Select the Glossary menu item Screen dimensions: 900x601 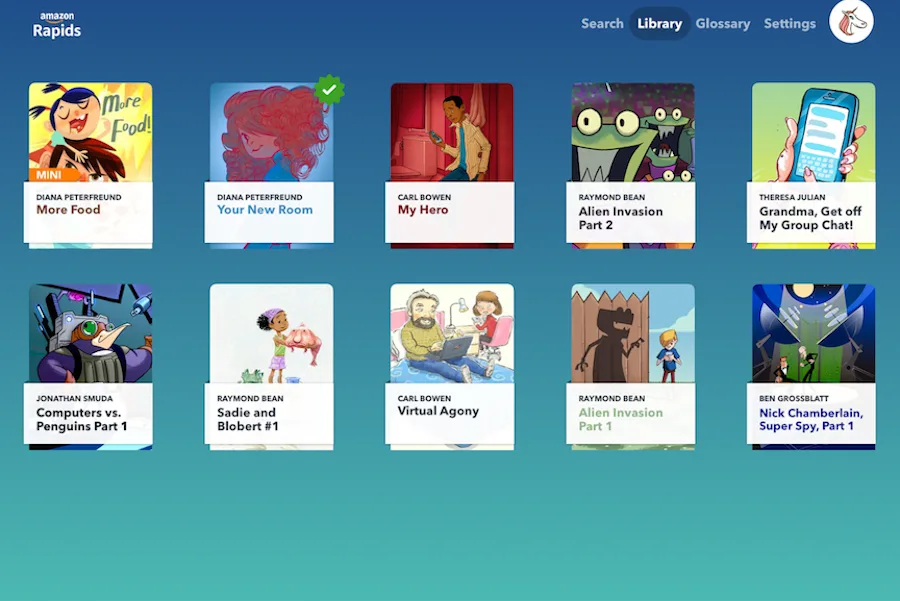(723, 23)
